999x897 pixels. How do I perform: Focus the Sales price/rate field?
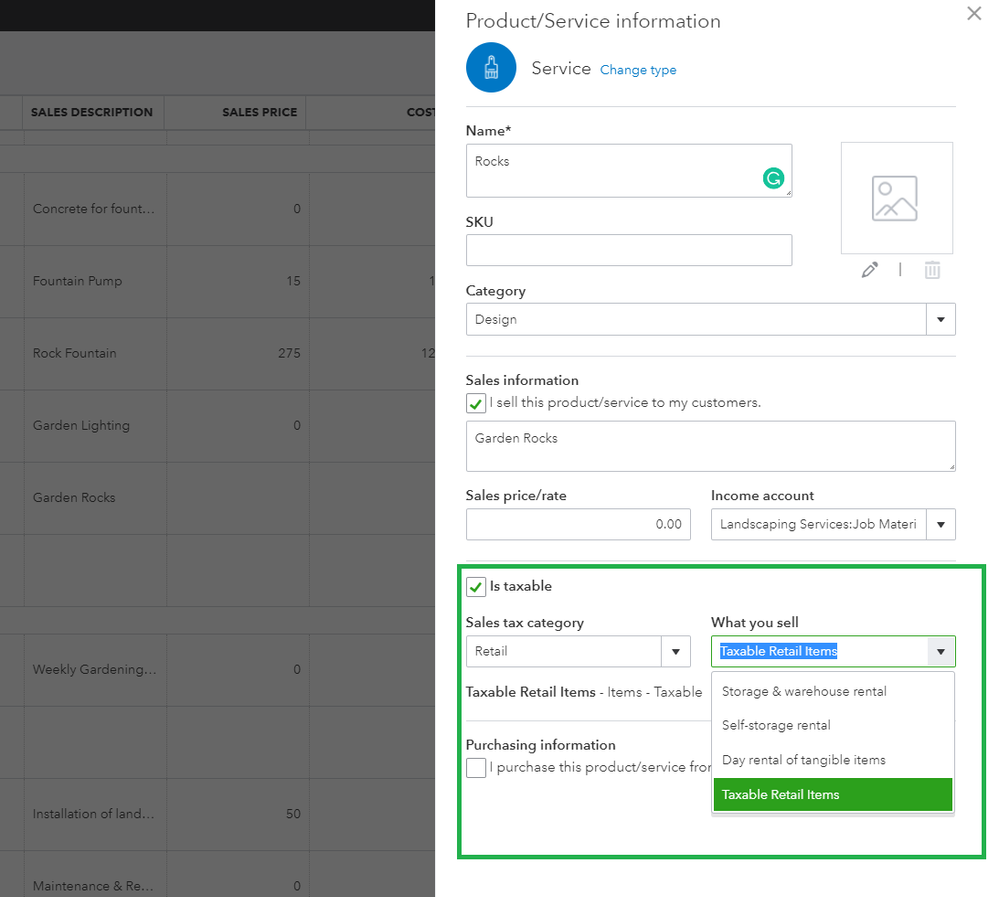click(x=578, y=524)
